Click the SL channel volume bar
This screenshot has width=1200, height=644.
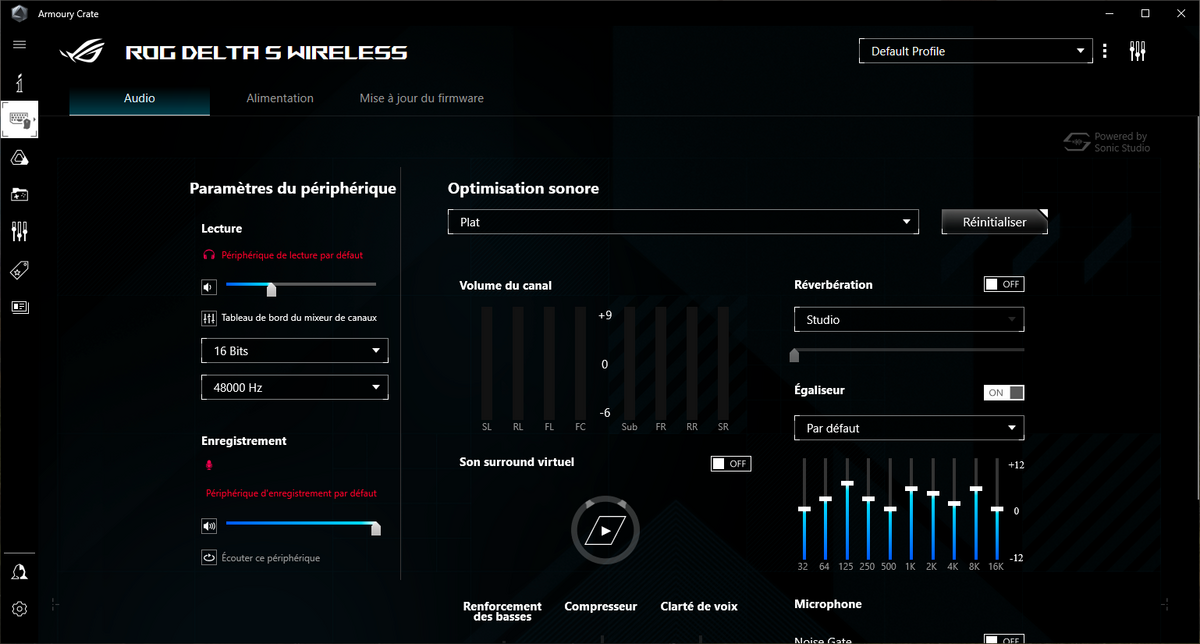click(487, 362)
